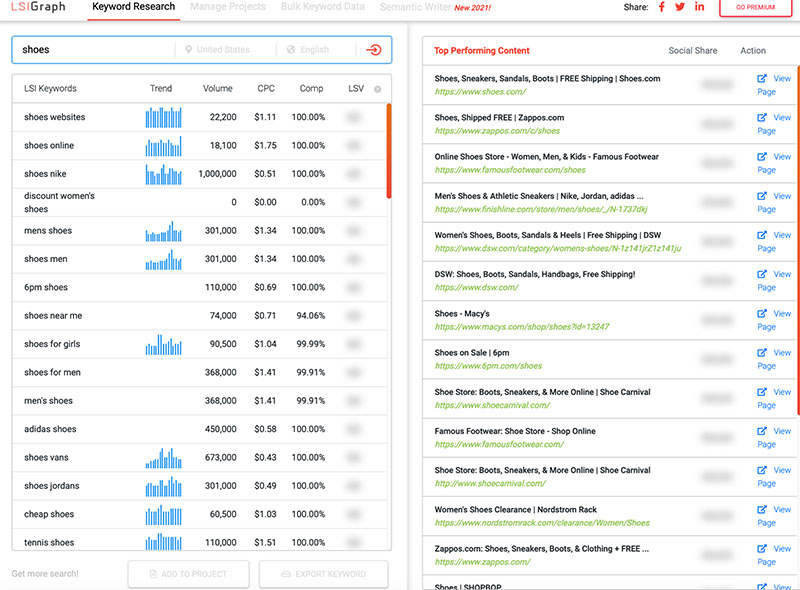The image size is (800, 590).
Task: Click the GO PREMIUM button
Action: [756, 7]
